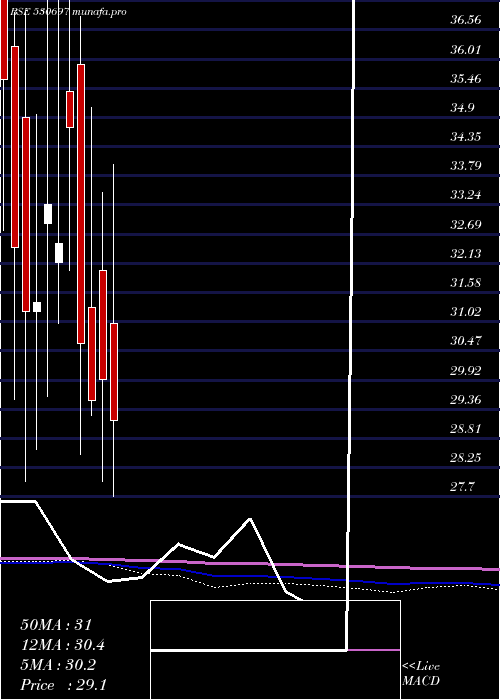
Task: Click the Price : 29.1 readout
Action: [63, 685]
